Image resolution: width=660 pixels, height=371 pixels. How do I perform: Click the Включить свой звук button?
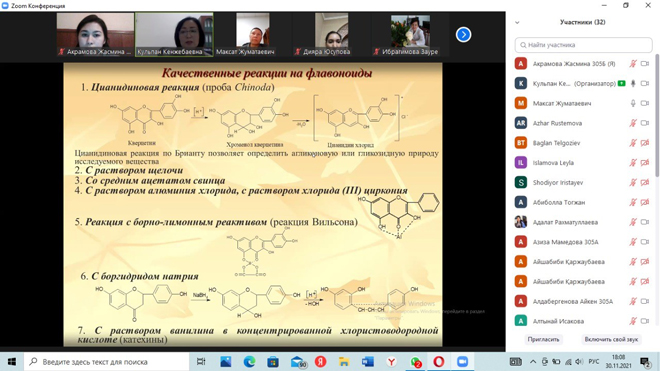pos(611,339)
